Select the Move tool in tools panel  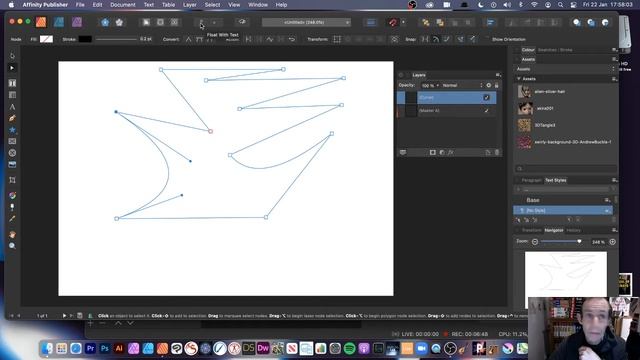pos(12,56)
